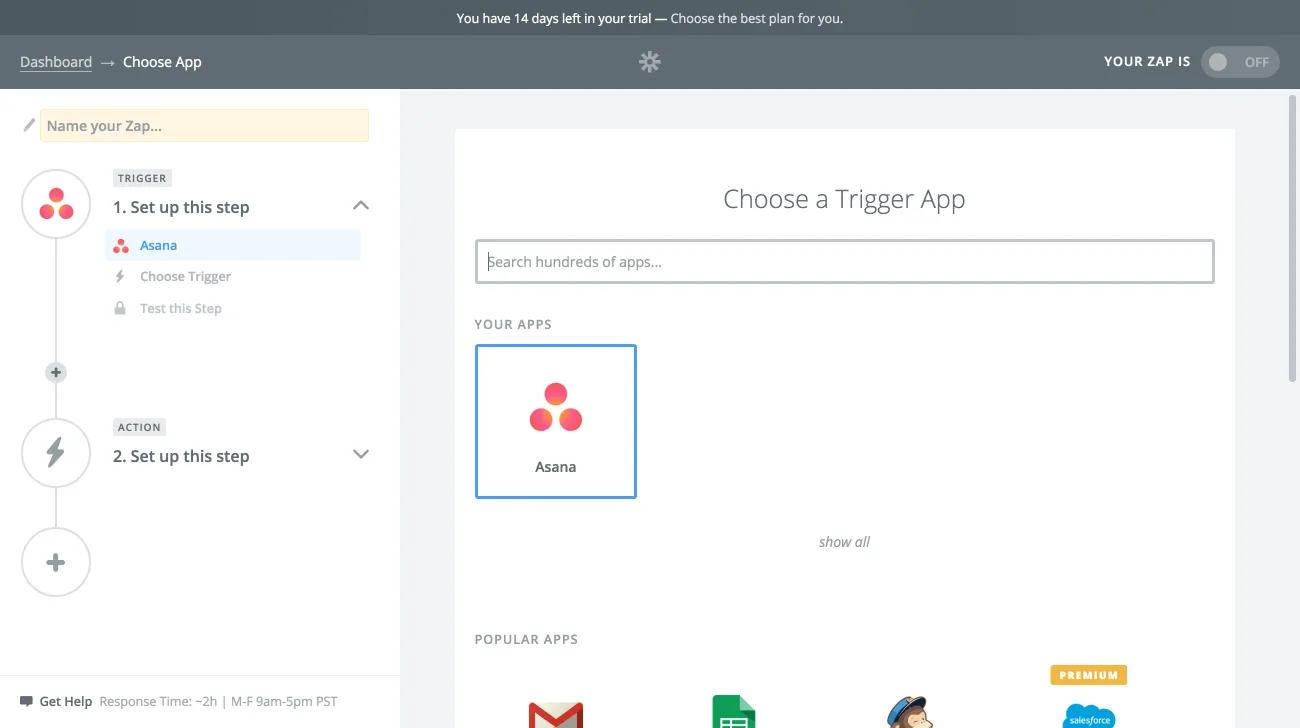Click "Choose the best plan for you" link
Screen dimensions: 1300x728
pos(756,18)
